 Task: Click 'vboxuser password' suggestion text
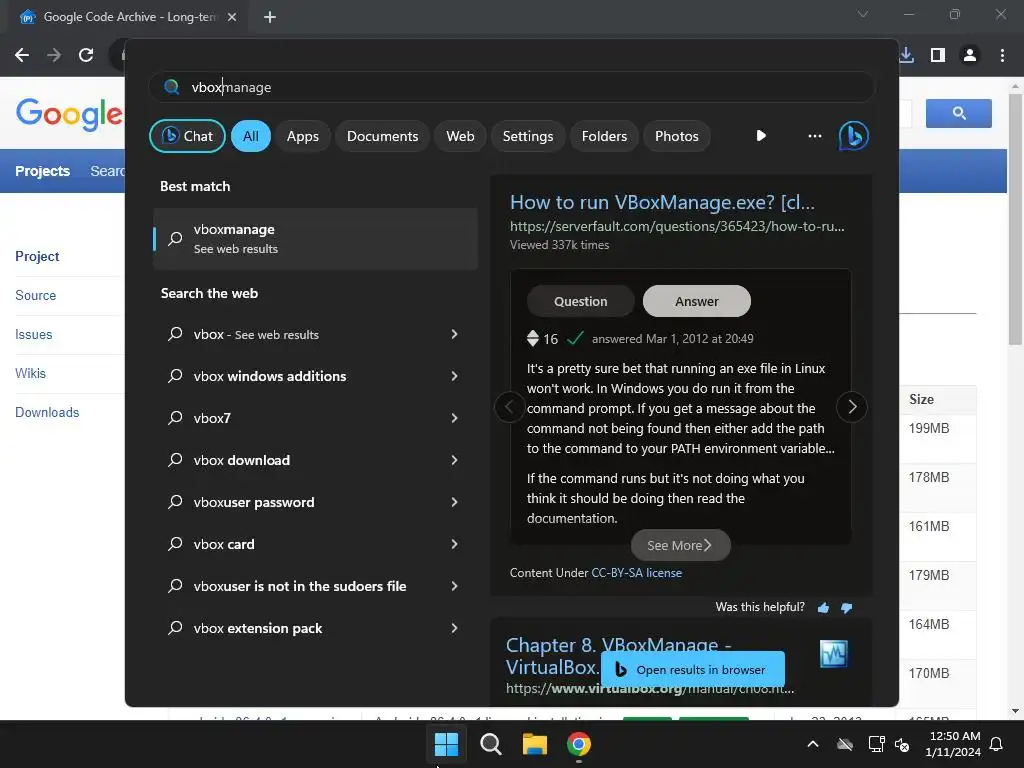[254, 502]
